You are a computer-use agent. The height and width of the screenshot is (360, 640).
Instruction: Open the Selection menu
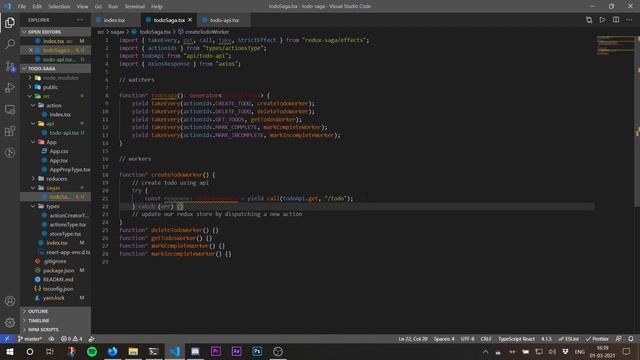click(59, 6)
